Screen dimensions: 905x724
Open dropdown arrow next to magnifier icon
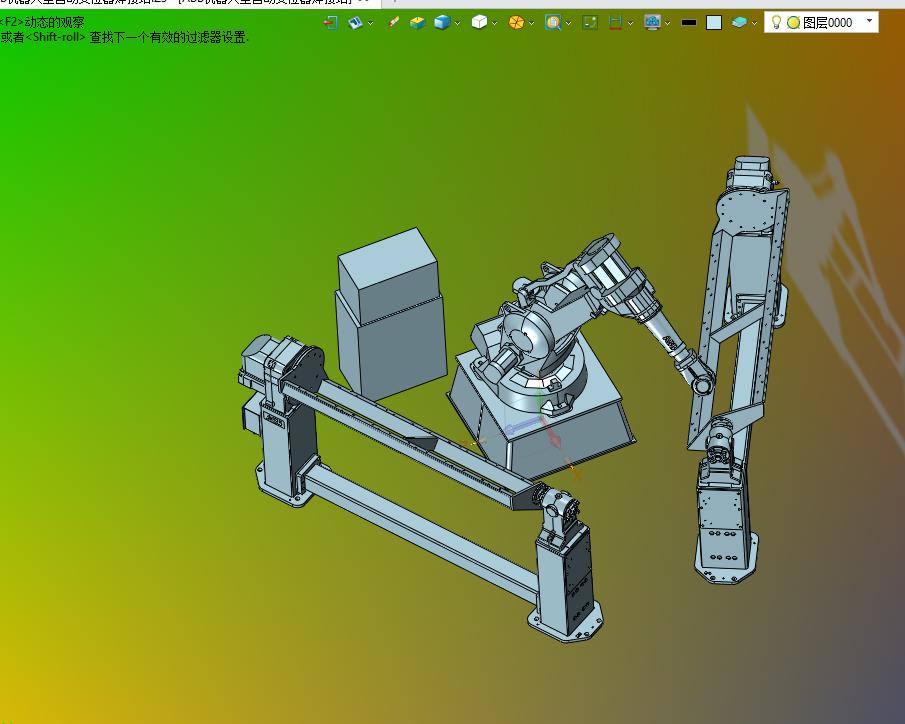coord(569,24)
